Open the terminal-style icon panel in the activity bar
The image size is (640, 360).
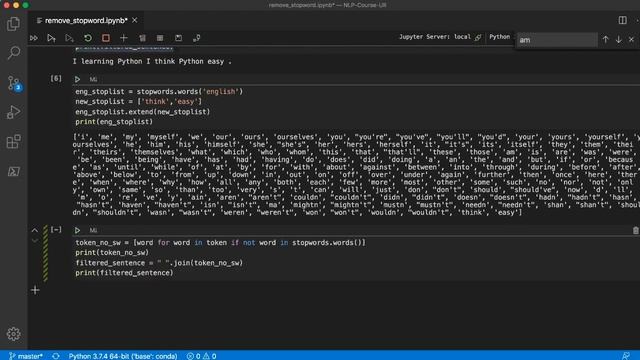pyautogui.click(x=13, y=171)
